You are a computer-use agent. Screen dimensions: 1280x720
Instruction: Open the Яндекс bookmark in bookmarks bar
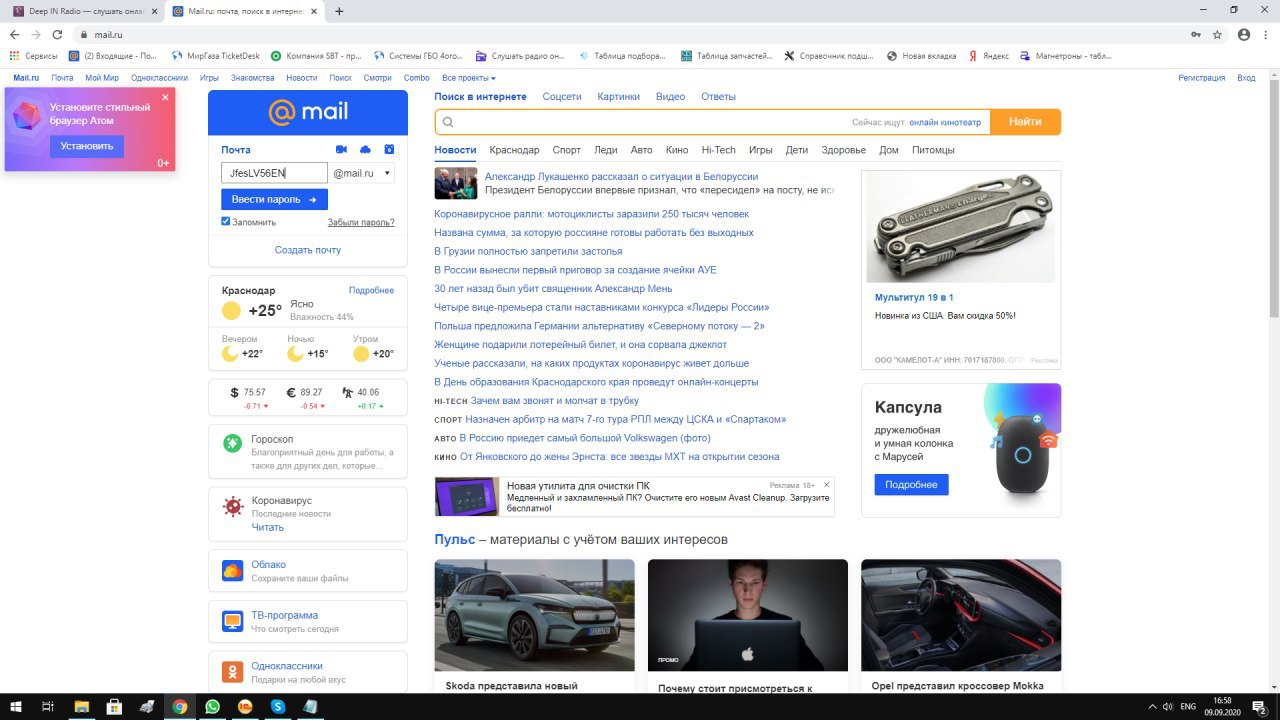[x=988, y=56]
